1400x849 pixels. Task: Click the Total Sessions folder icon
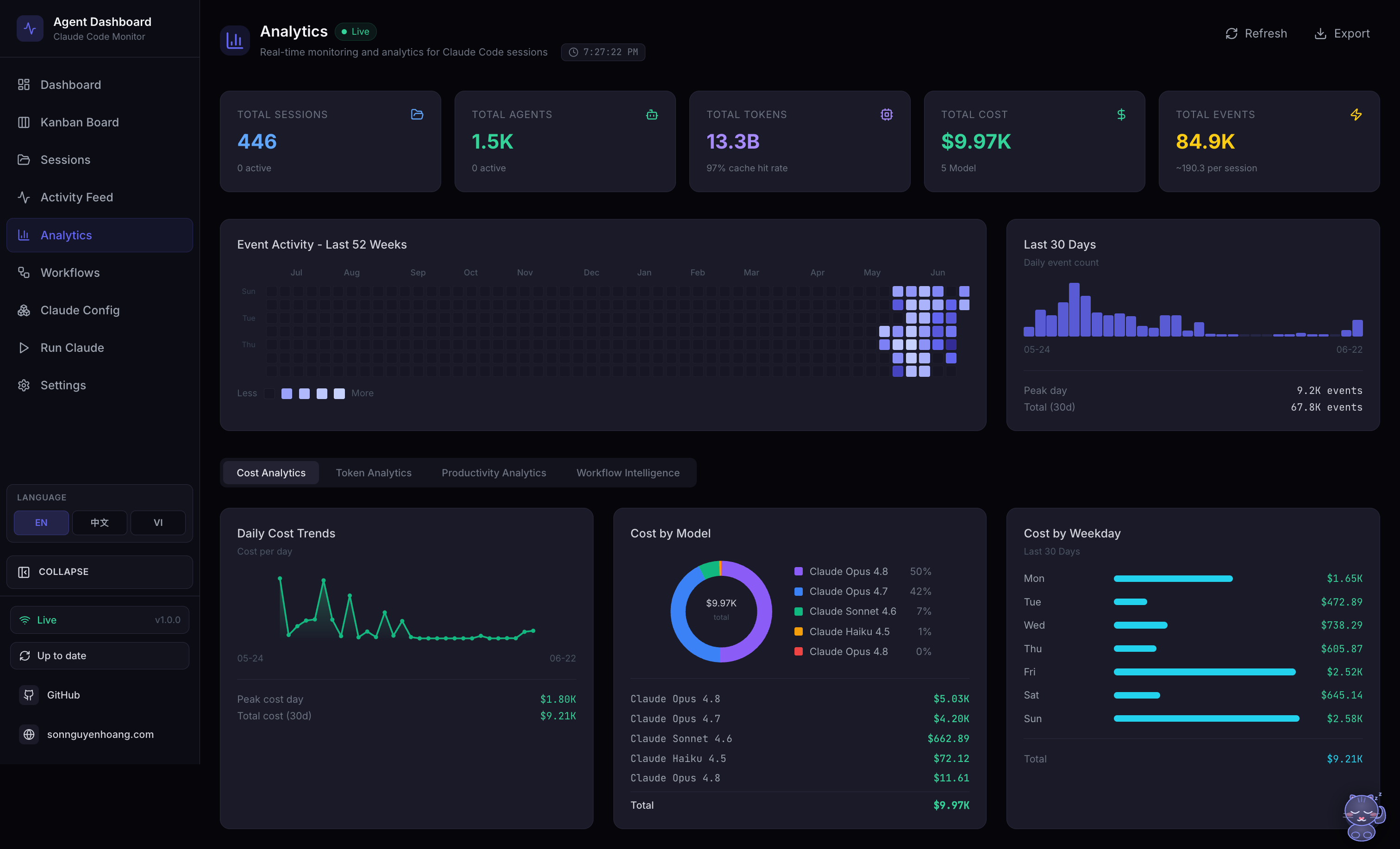[x=417, y=114]
